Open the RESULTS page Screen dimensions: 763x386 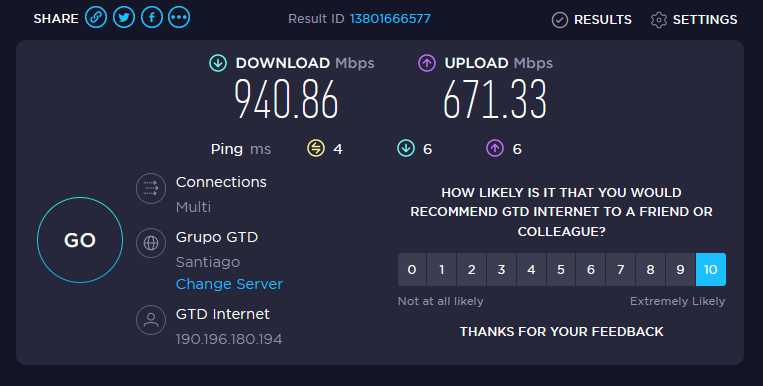(x=592, y=19)
